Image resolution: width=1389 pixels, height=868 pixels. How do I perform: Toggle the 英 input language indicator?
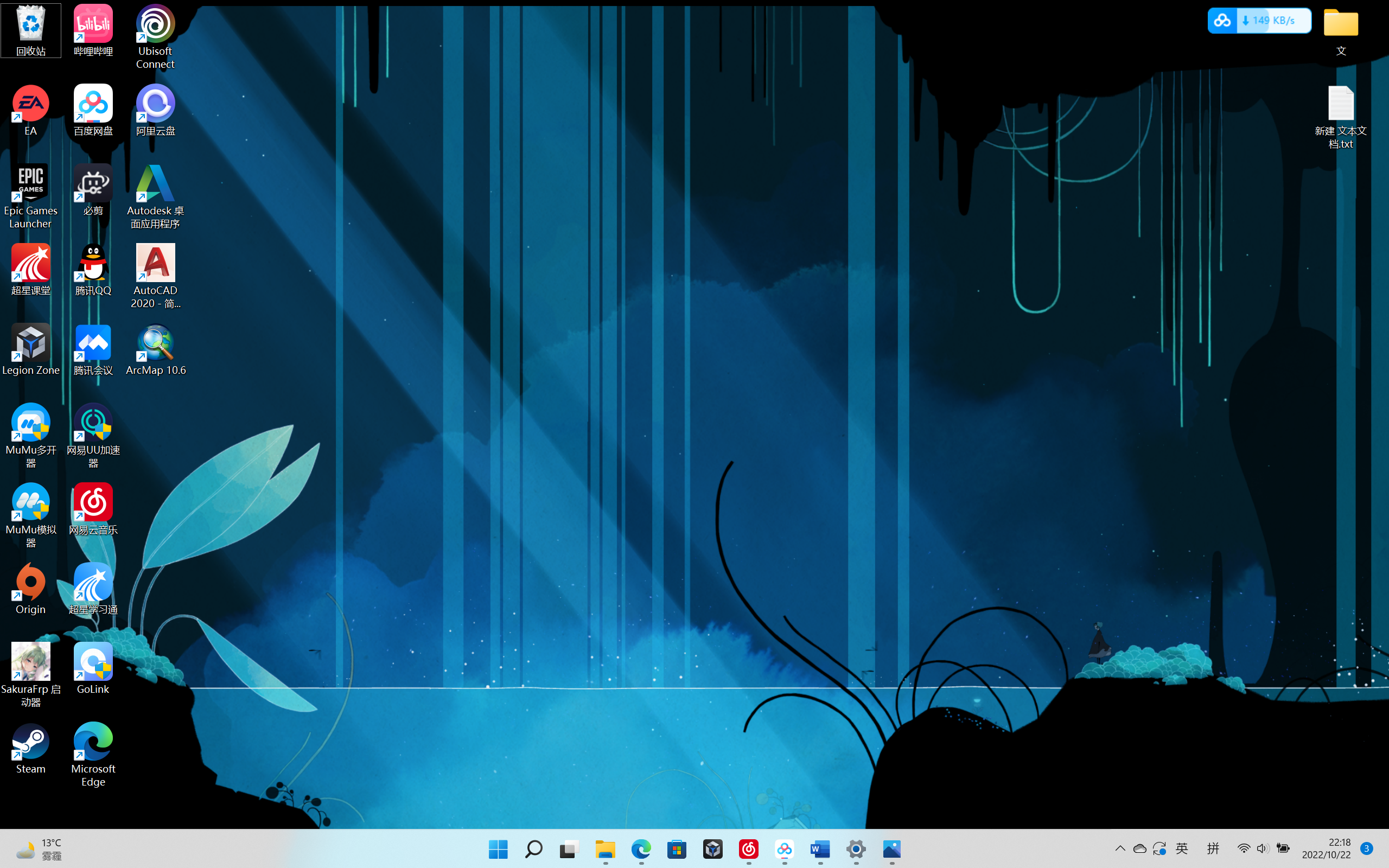click(1181, 848)
